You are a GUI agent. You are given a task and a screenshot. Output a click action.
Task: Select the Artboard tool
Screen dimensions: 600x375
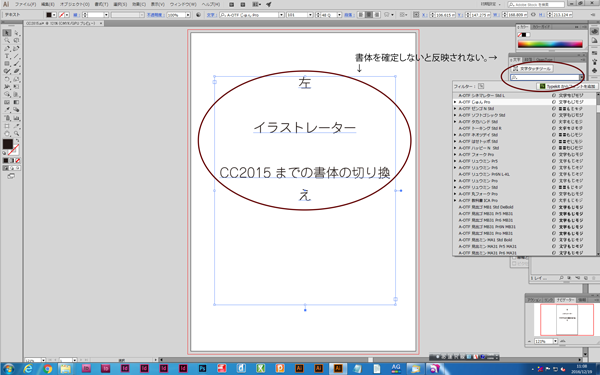click(7, 126)
